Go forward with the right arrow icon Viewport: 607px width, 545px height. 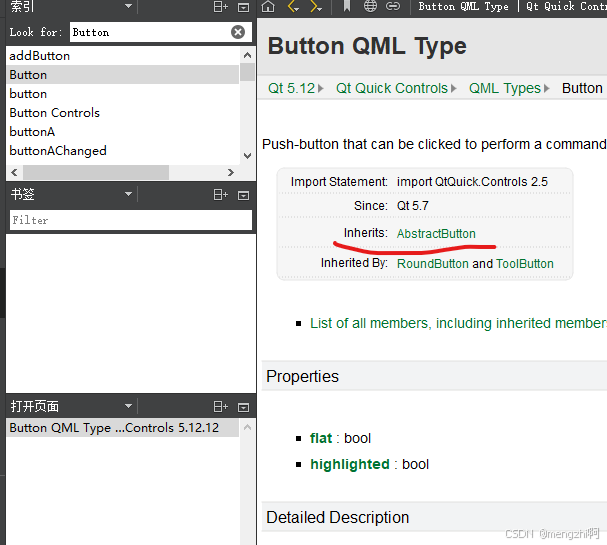[x=314, y=6]
